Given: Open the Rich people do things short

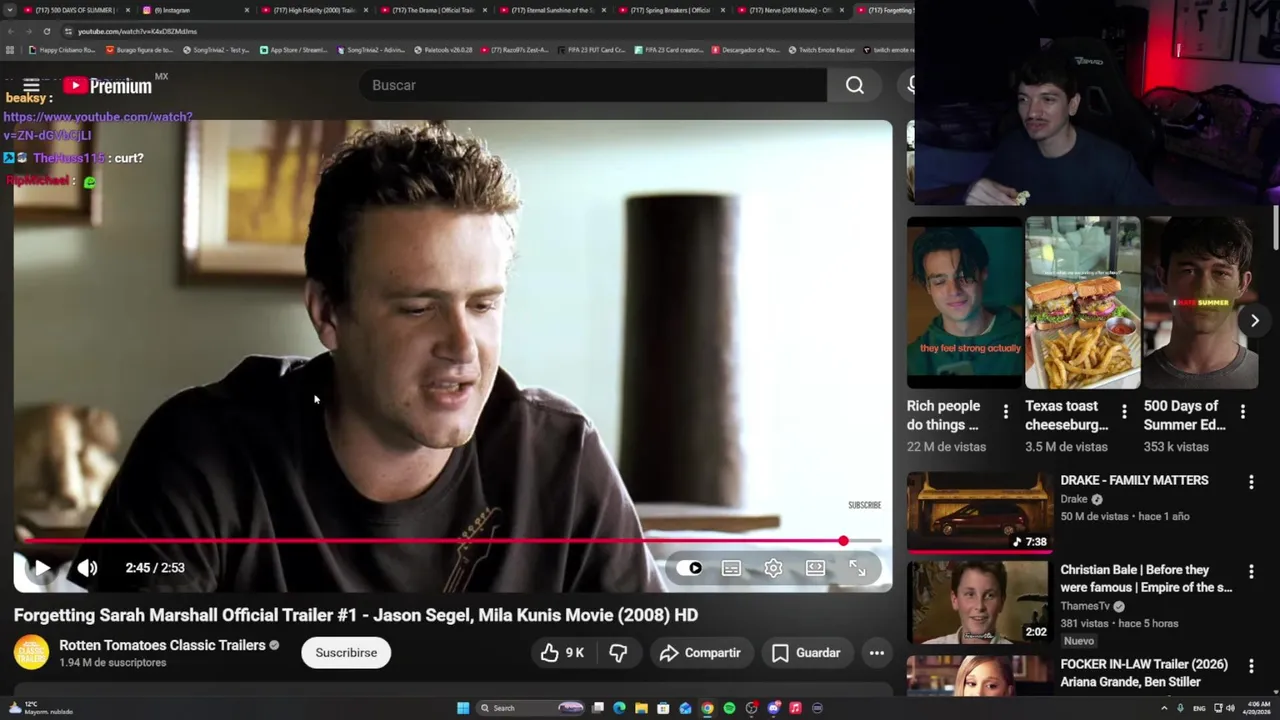Looking at the screenshot, I should coord(965,302).
